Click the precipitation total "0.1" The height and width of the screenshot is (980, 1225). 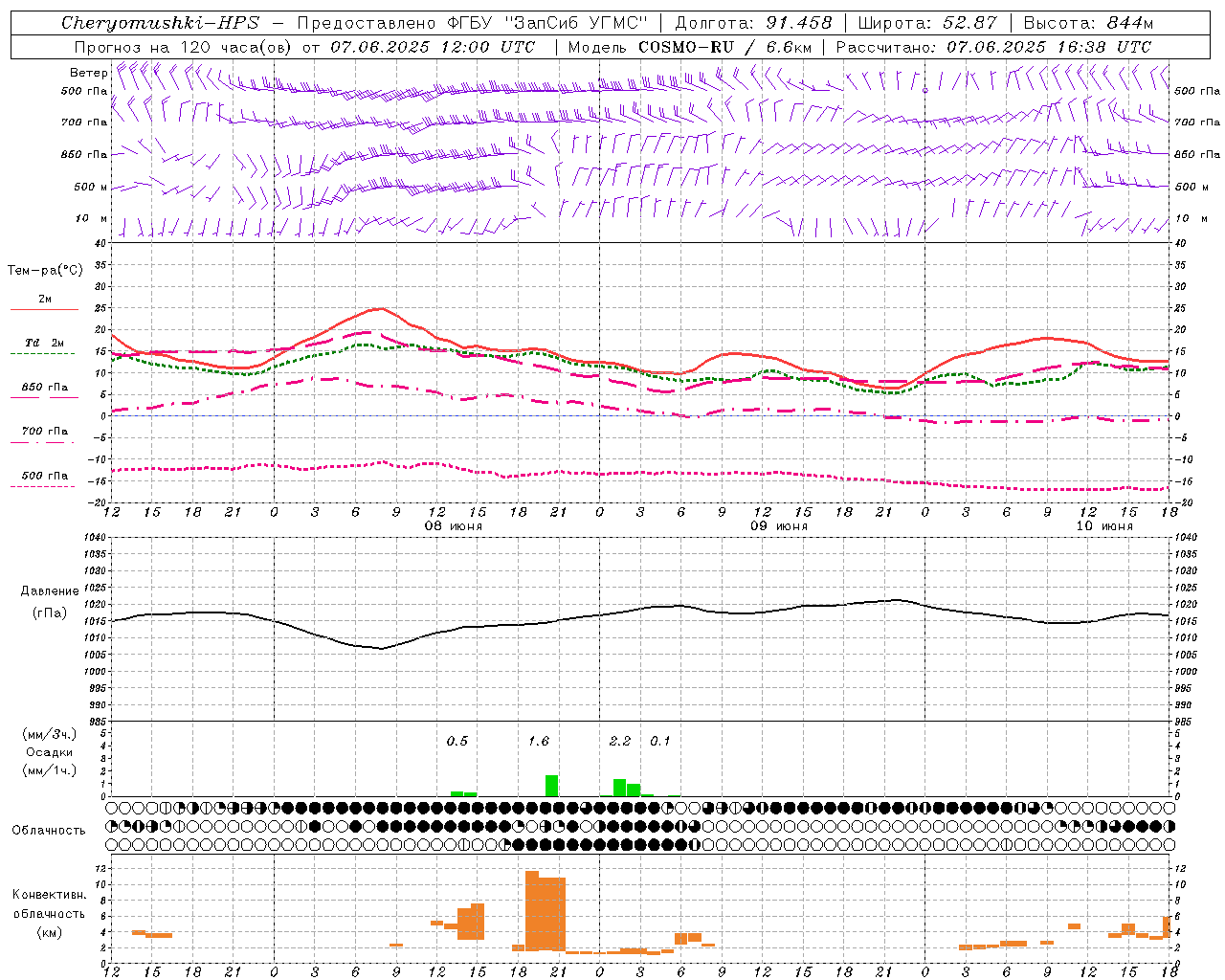pos(660,741)
